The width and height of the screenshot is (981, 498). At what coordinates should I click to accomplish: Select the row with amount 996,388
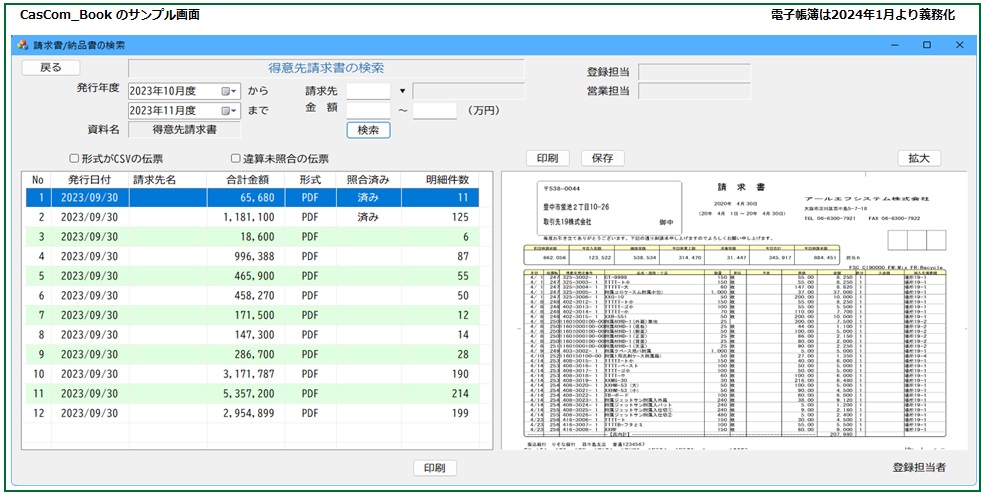[252, 257]
